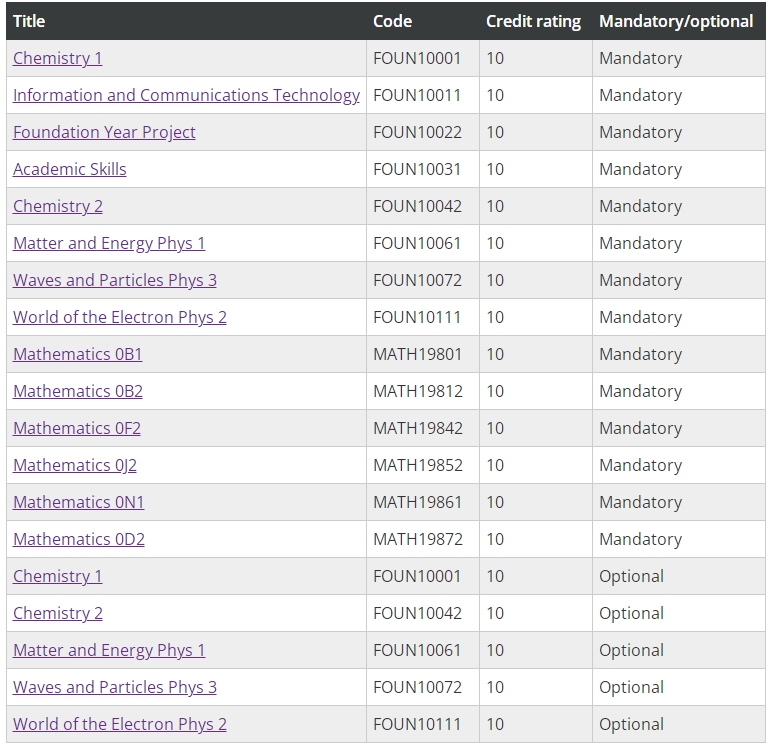Viewport: 771px width, 747px height.
Task: Select the mandatory Chemistry 2 link
Action: [x=58, y=206]
